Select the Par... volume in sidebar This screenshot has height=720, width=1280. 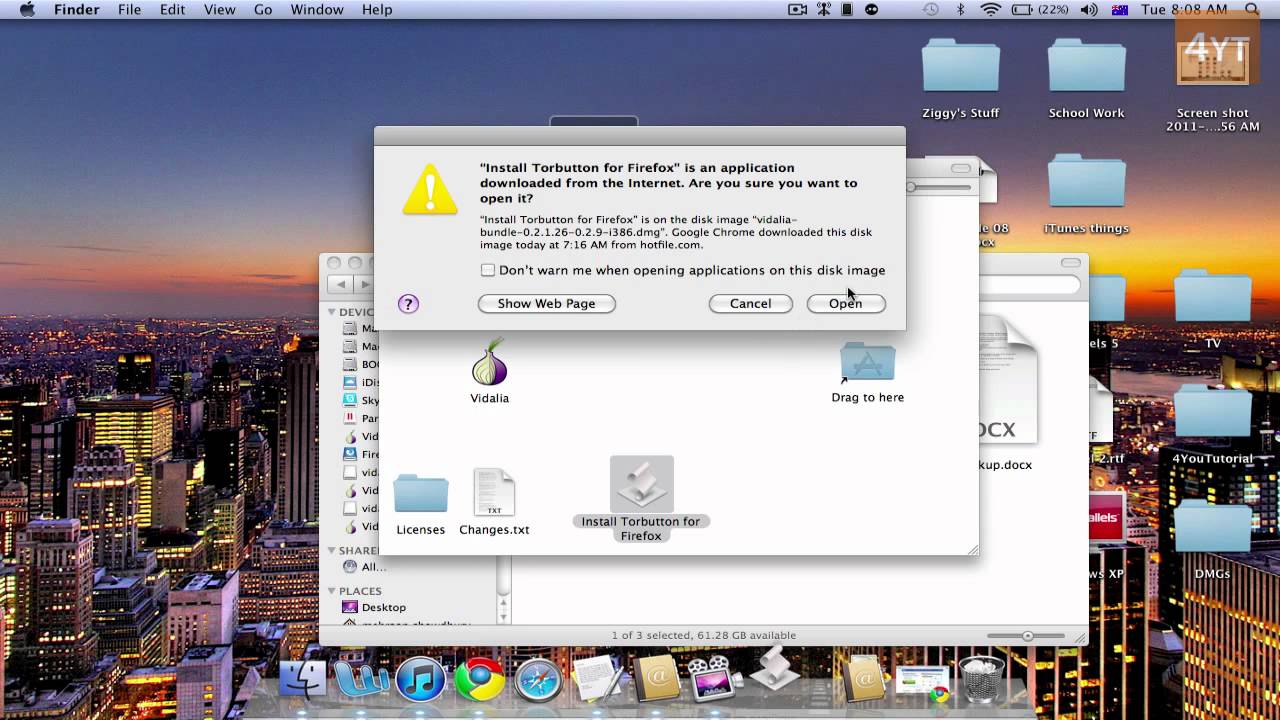point(360,418)
